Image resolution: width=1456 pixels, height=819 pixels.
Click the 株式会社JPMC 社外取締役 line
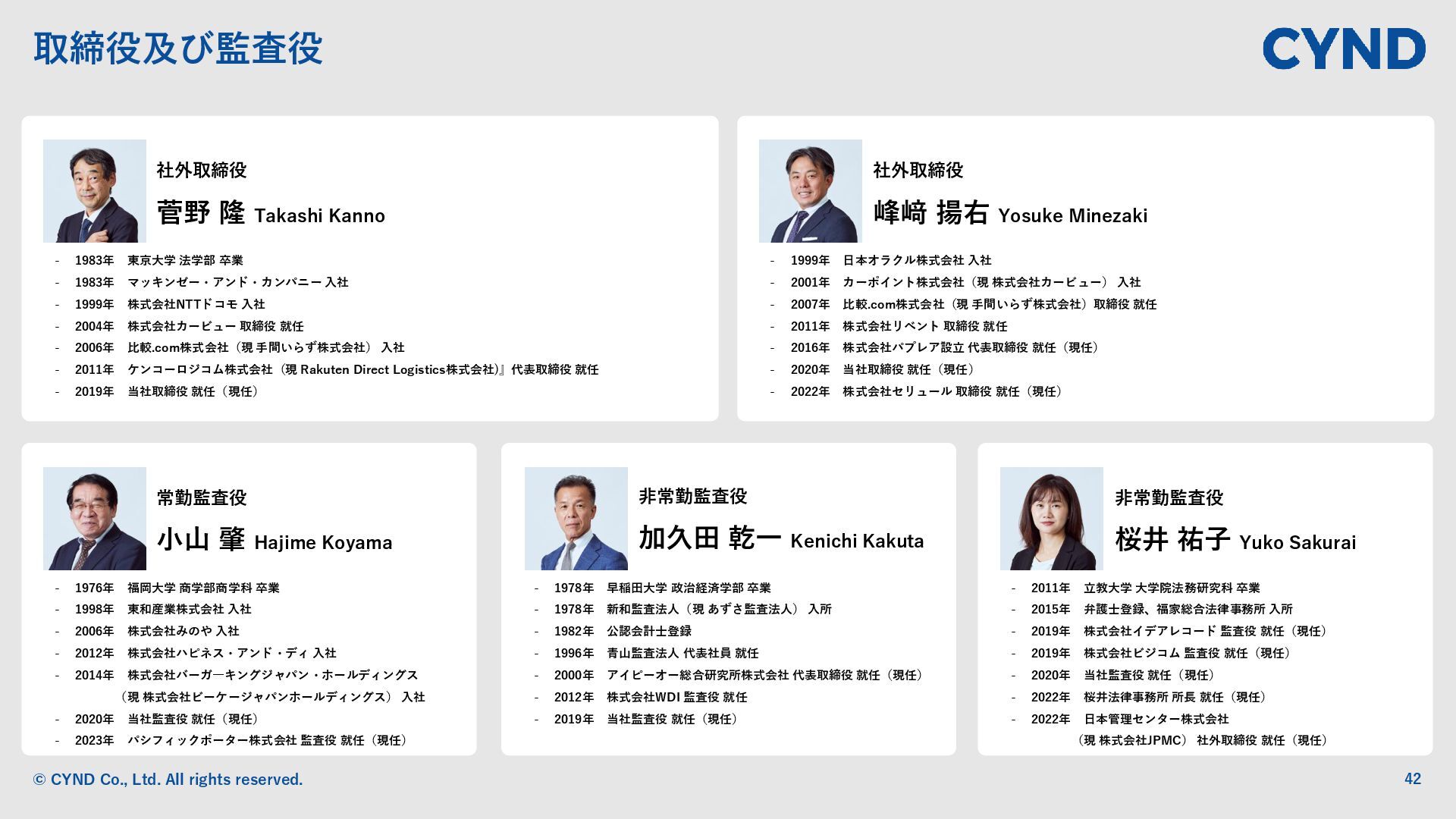[x=1203, y=740]
